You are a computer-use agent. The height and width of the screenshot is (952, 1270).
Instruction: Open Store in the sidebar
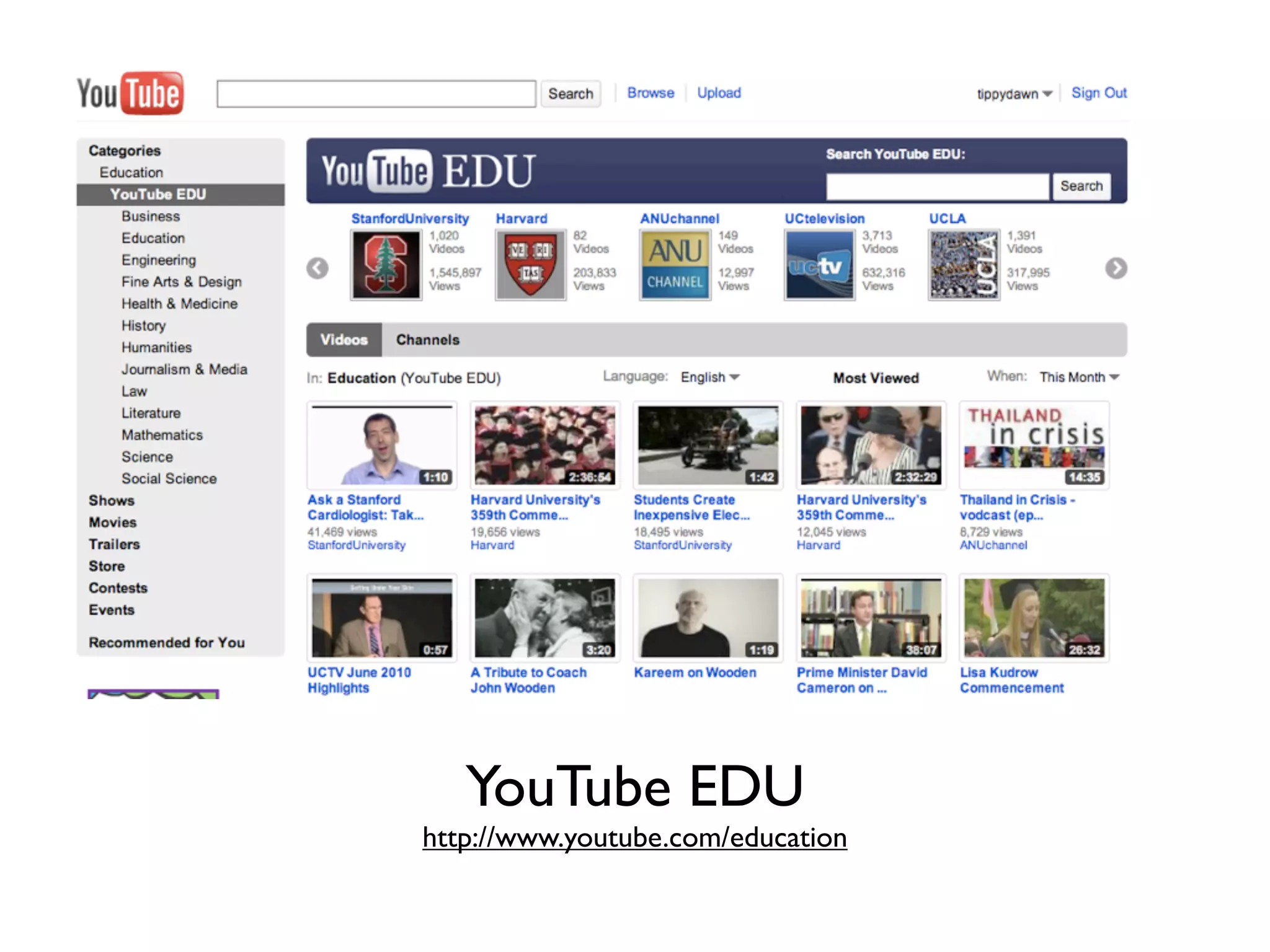pos(107,566)
